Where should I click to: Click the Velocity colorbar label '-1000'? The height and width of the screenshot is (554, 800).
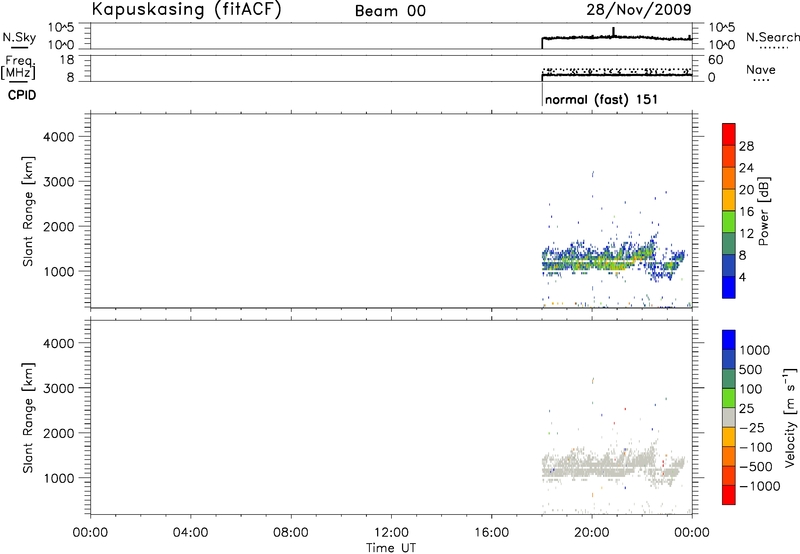pos(760,486)
